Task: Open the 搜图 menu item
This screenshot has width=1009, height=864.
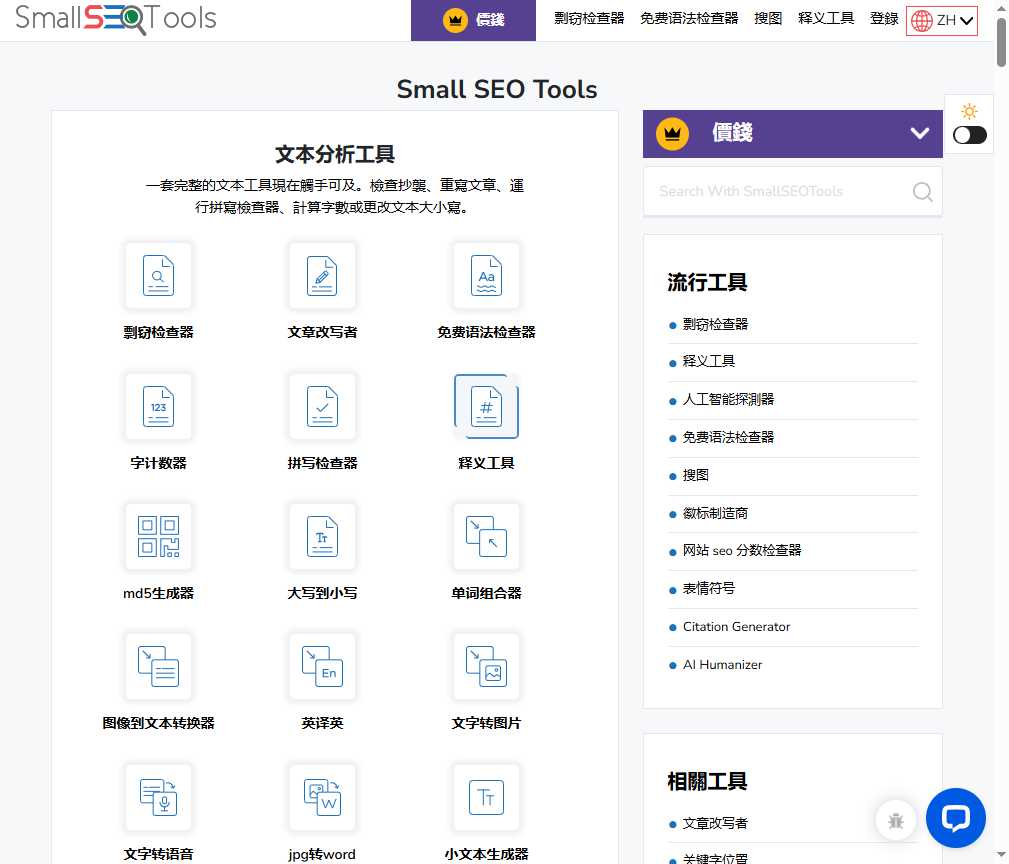Action: tap(767, 18)
